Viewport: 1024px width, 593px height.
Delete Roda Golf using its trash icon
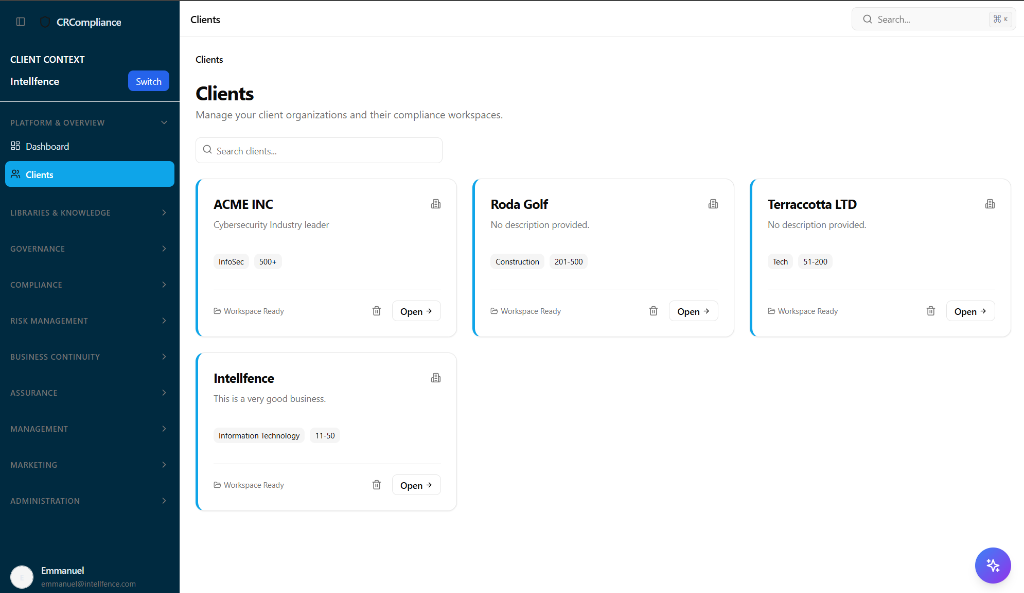point(654,311)
